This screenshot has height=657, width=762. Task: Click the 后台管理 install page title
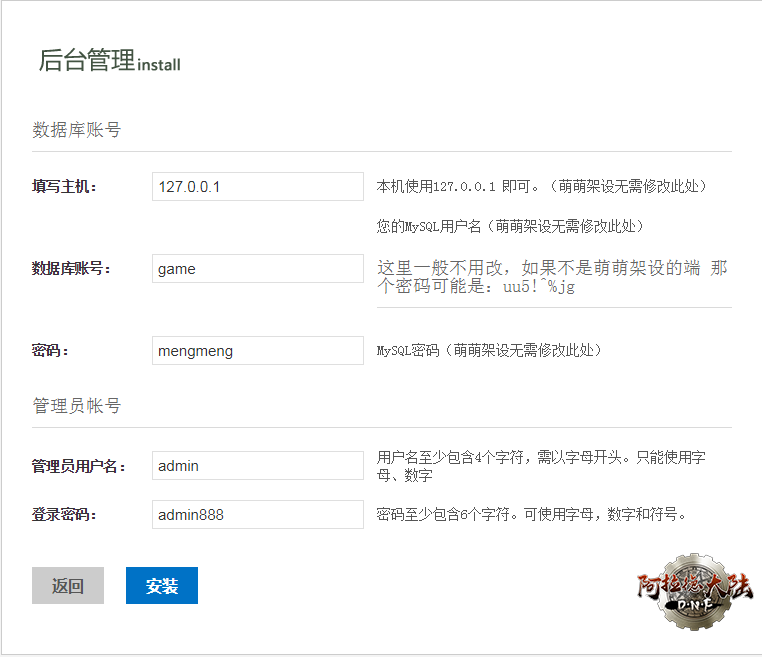[x=109, y=61]
